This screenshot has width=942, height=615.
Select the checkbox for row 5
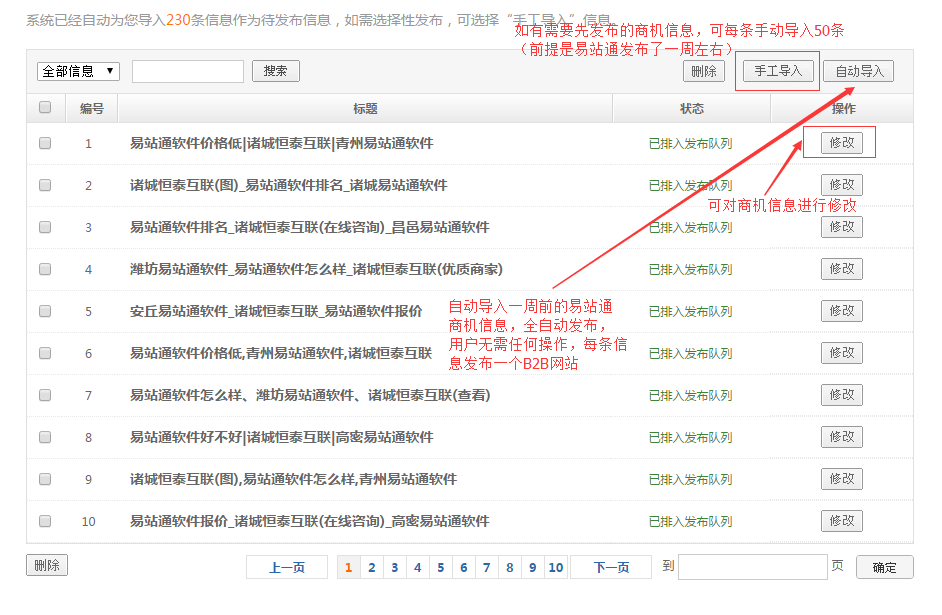coord(45,311)
